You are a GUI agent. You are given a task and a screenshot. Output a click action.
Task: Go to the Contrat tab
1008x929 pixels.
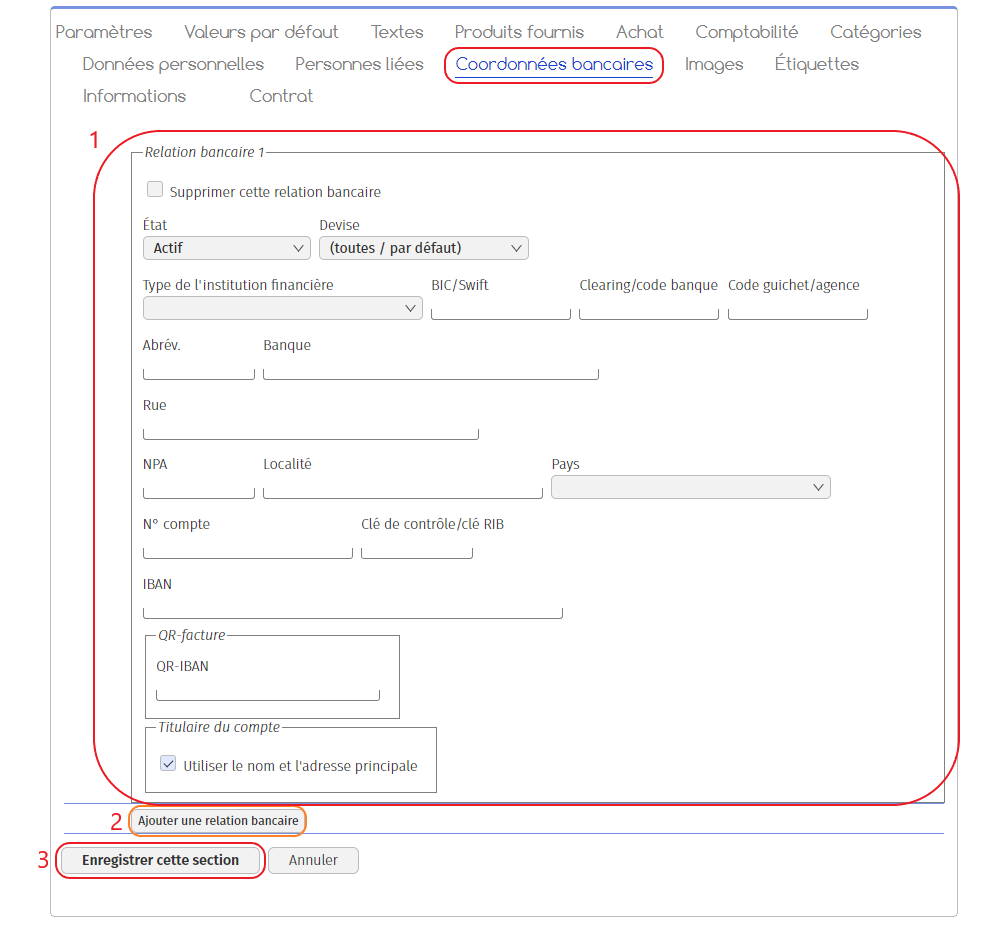281,96
